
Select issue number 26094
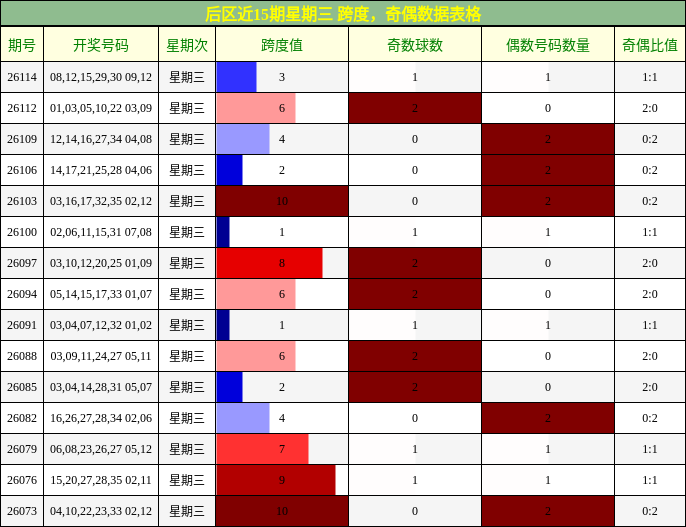[x=22, y=294]
